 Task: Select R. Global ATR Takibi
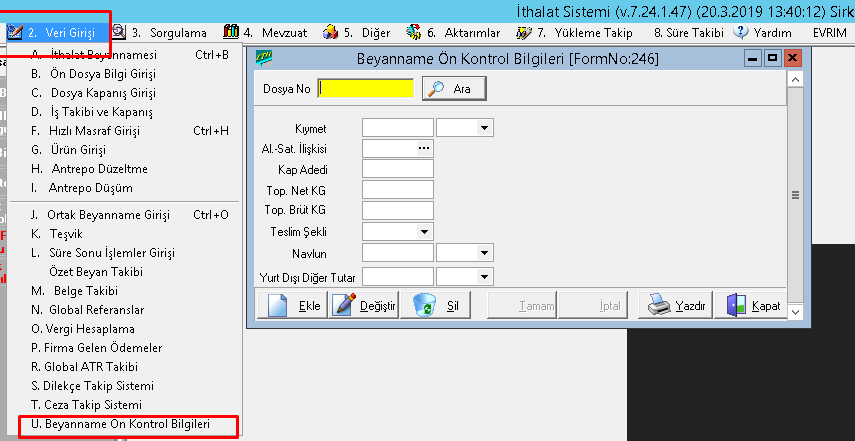click(125, 367)
